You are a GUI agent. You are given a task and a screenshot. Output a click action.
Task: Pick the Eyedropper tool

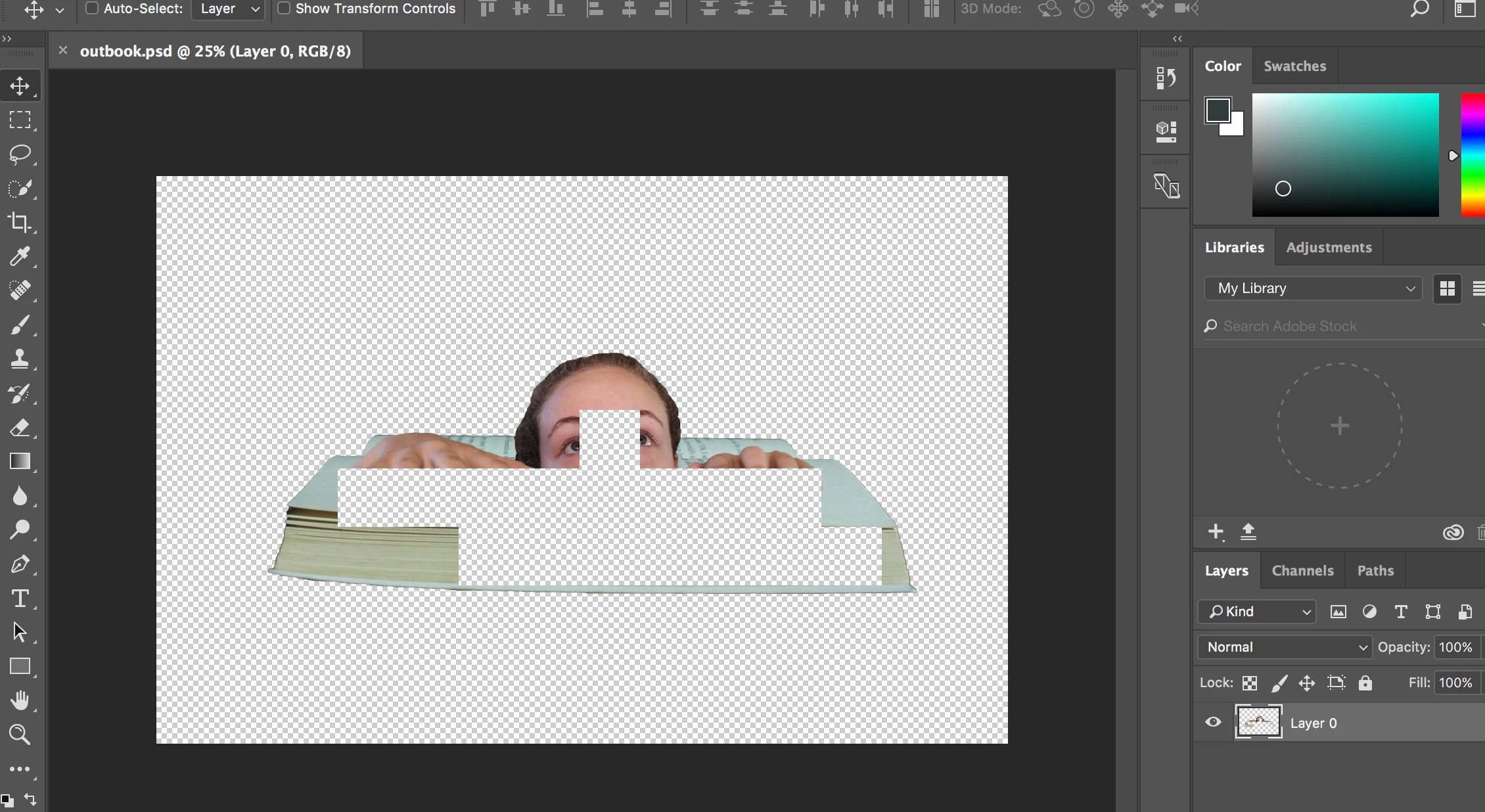[20, 256]
